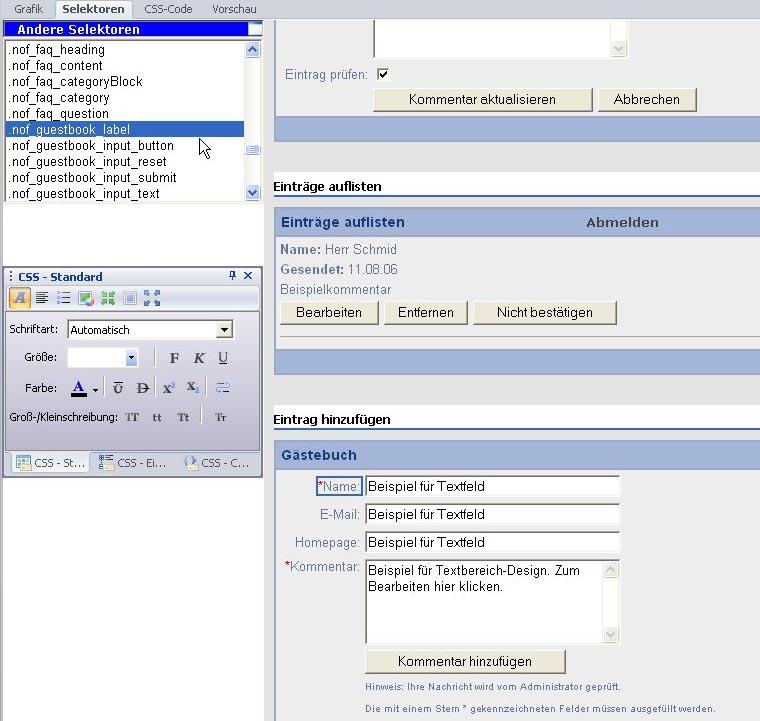Open the list style settings icon

pos(64,298)
